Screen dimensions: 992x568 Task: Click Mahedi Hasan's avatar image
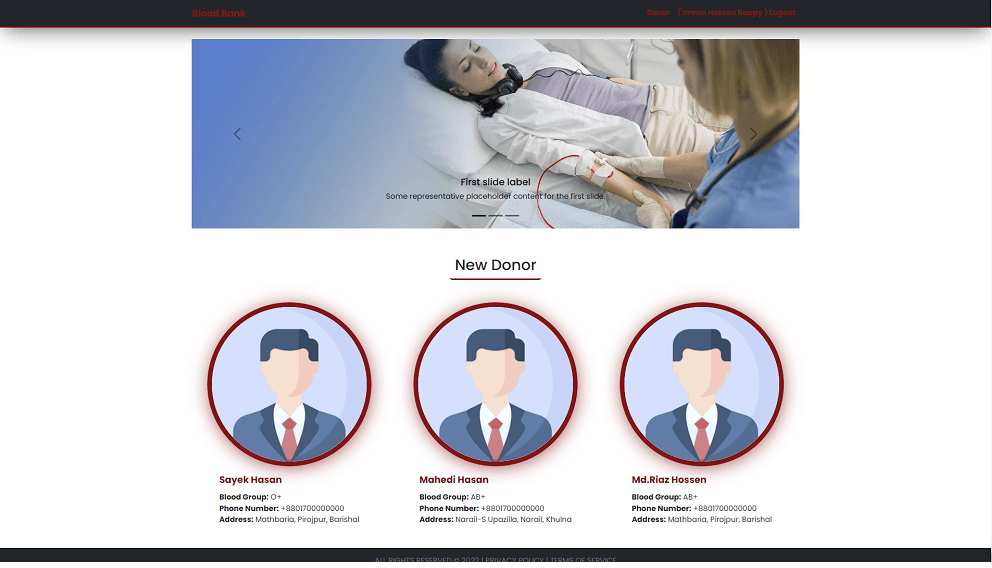click(x=495, y=385)
